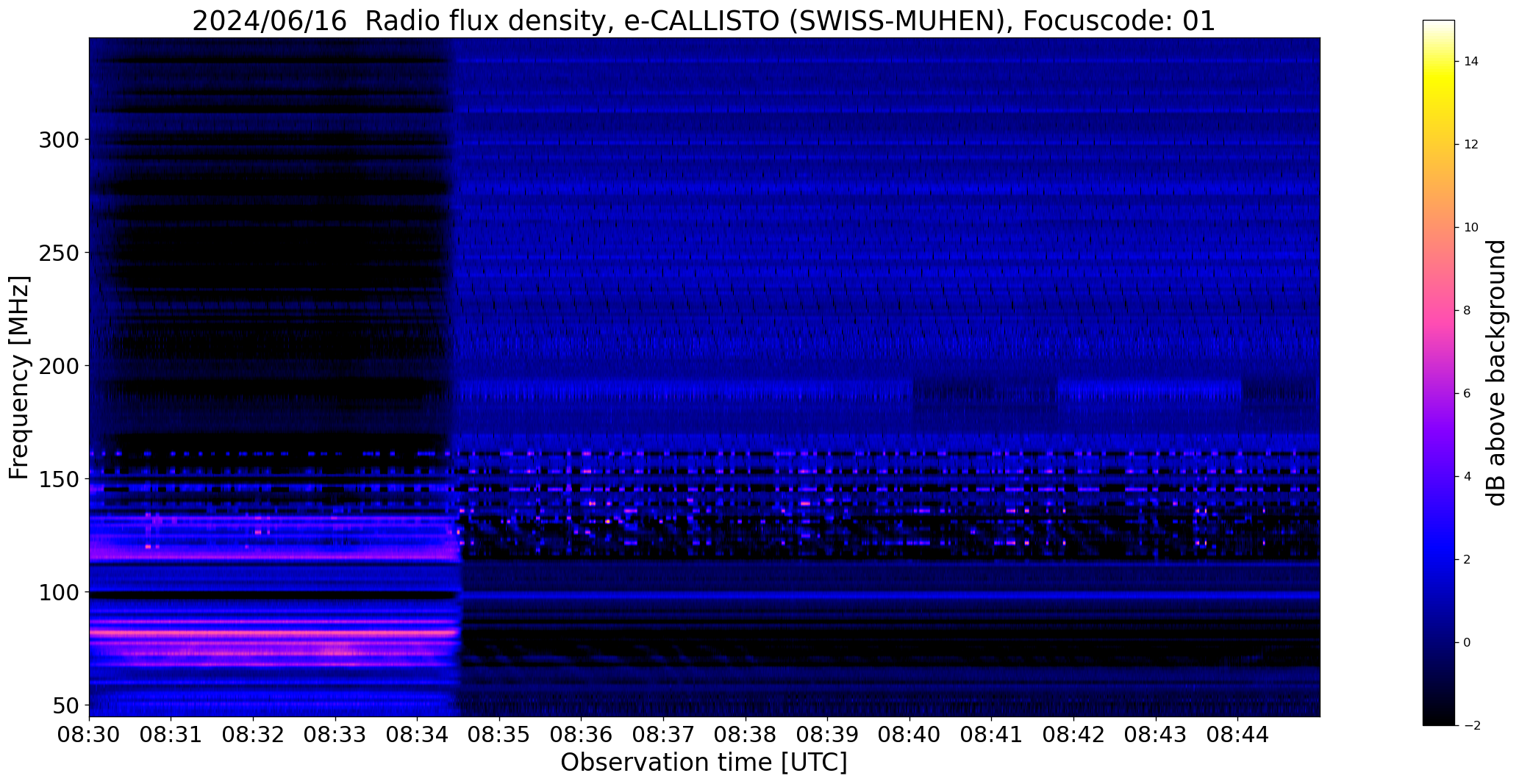Screen dimensions: 1519x784
Task: Click the 08:33 time tick label
Action: [x=335, y=734]
